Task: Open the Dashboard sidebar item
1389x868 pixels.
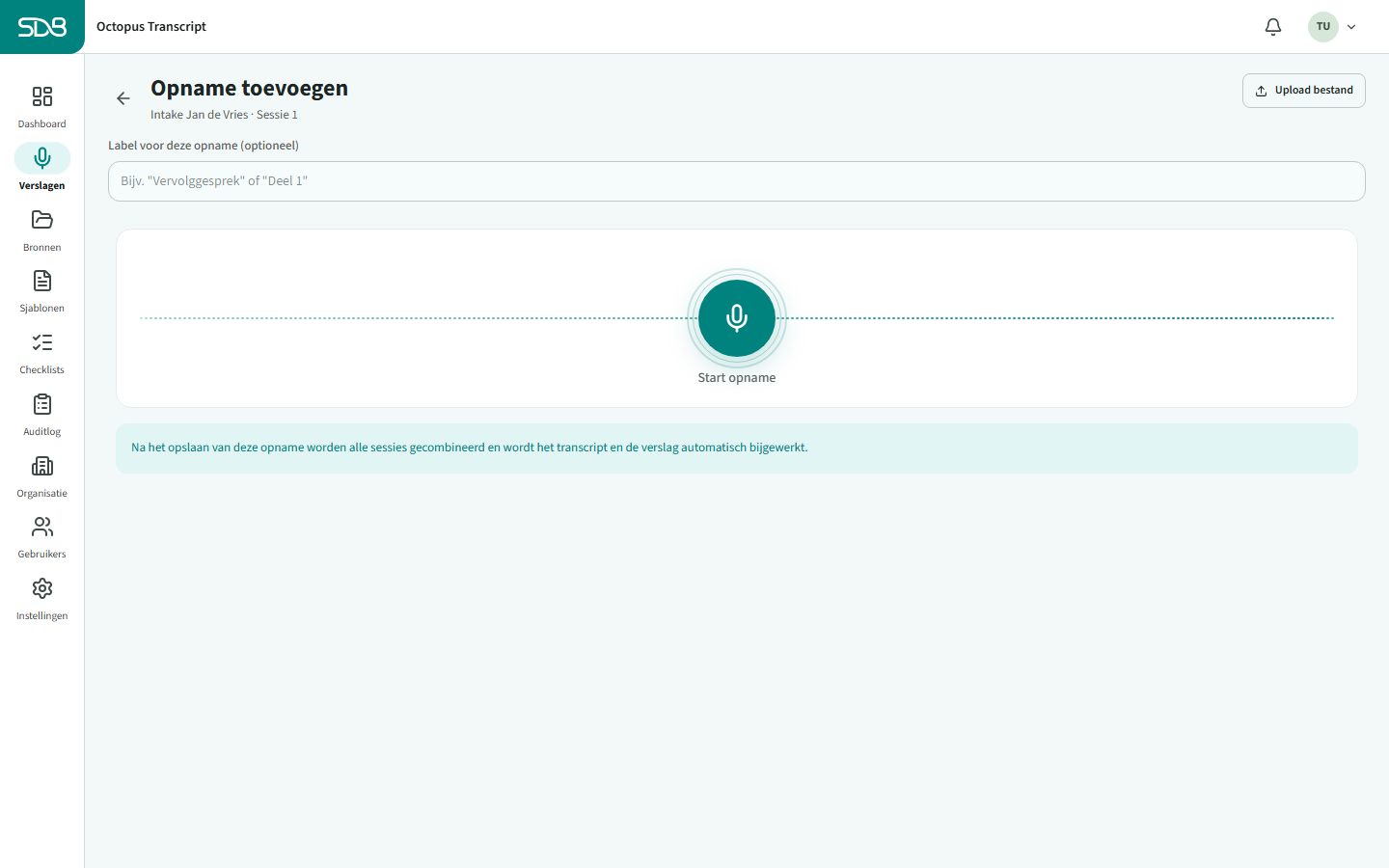Action: point(41,107)
